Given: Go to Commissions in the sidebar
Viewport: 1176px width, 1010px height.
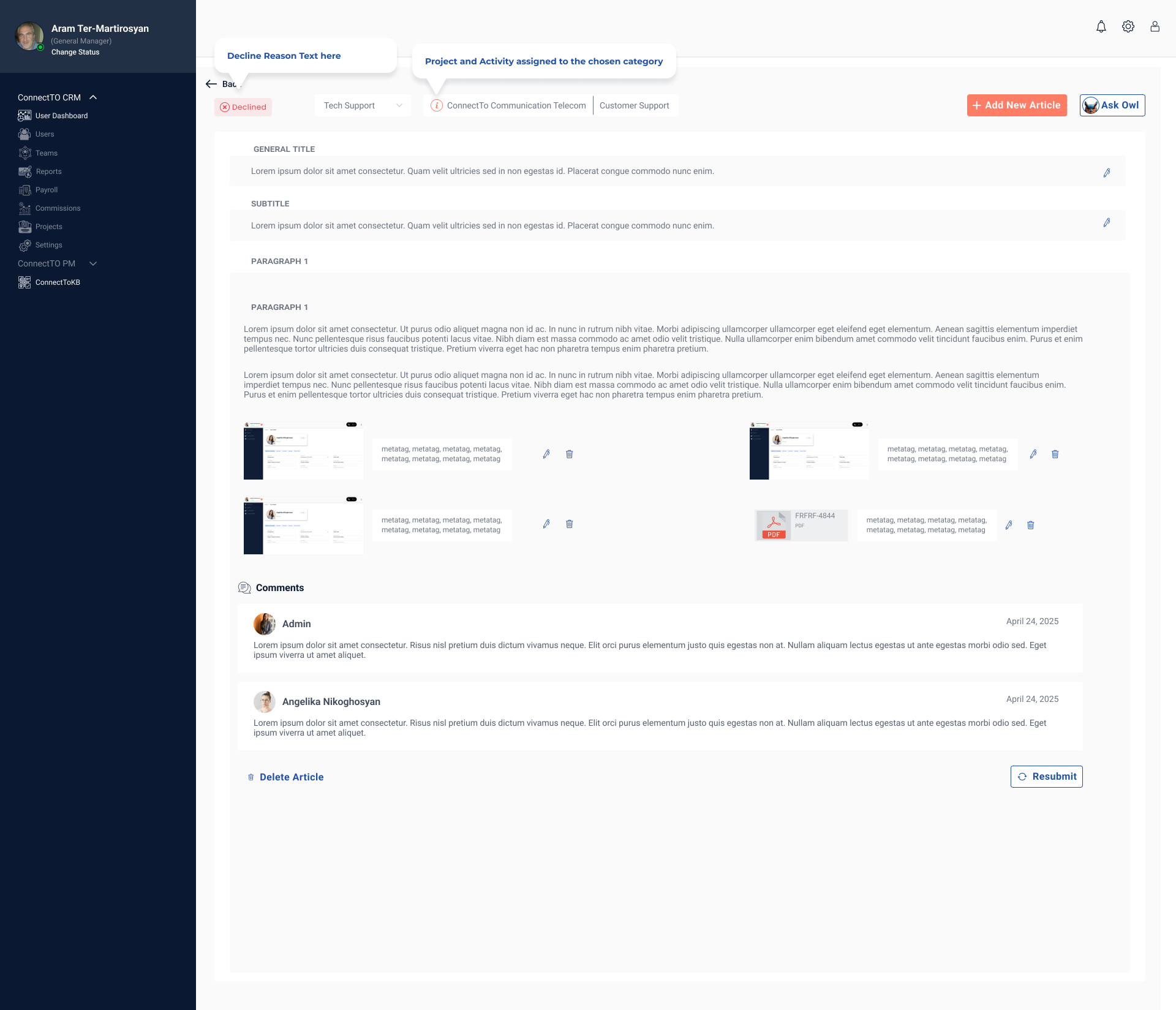Looking at the screenshot, I should [58, 208].
